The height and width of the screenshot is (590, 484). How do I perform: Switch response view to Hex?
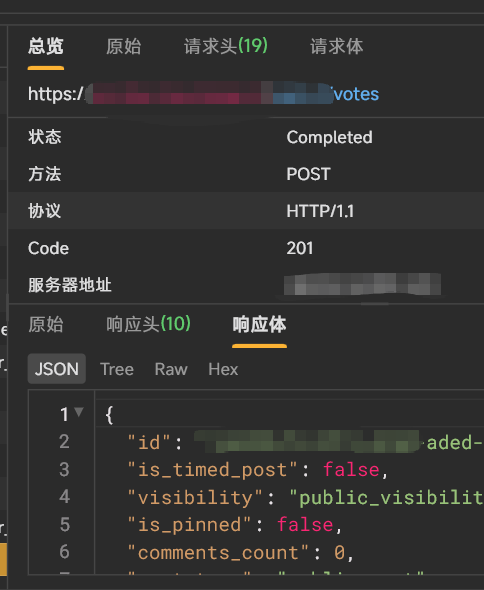(223, 369)
